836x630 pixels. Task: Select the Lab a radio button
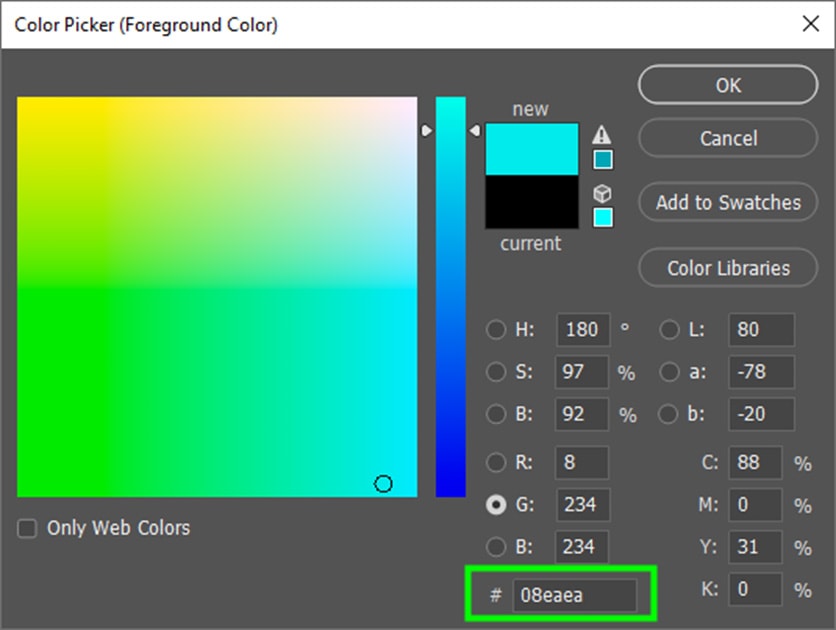coord(670,372)
